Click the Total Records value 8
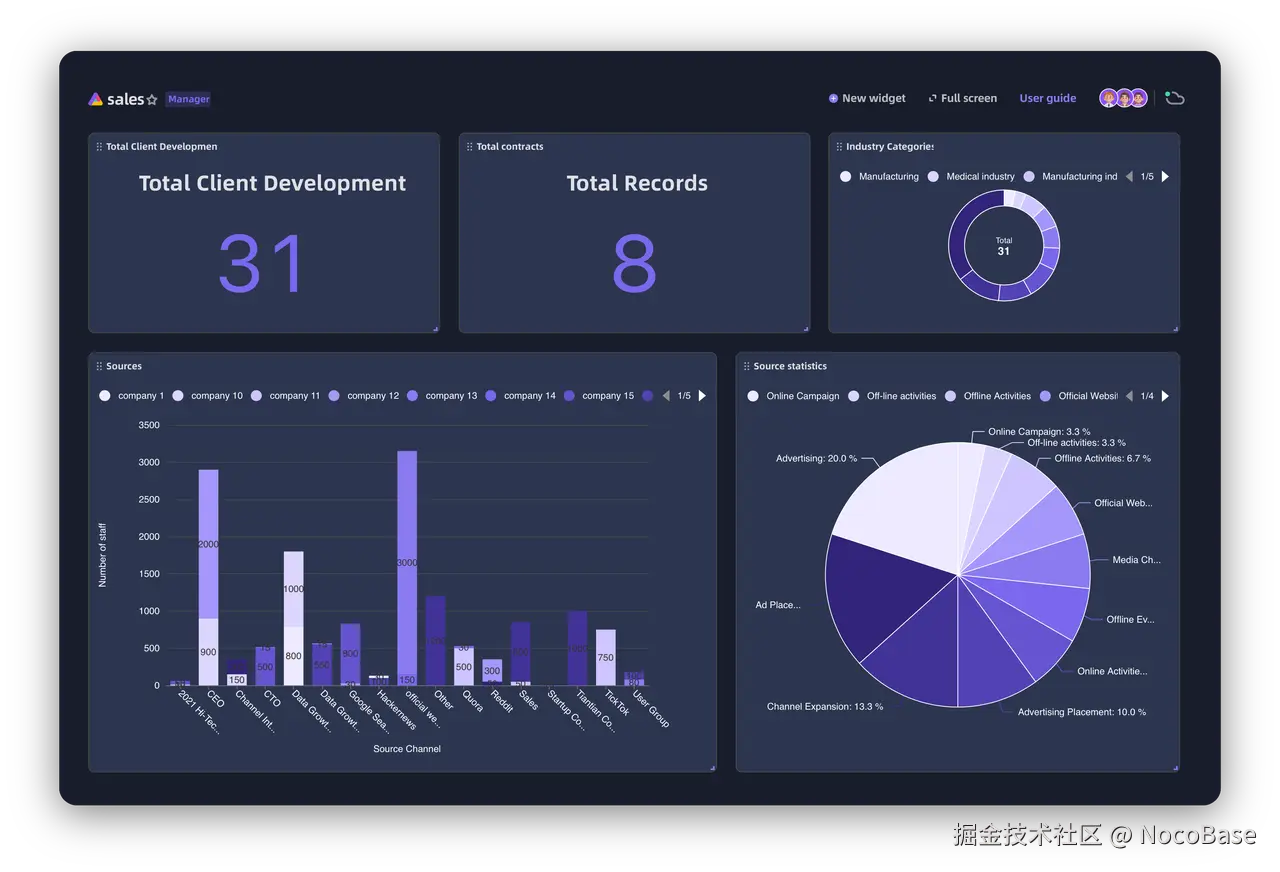This screenshot has height=872, width=1280. 634,264
